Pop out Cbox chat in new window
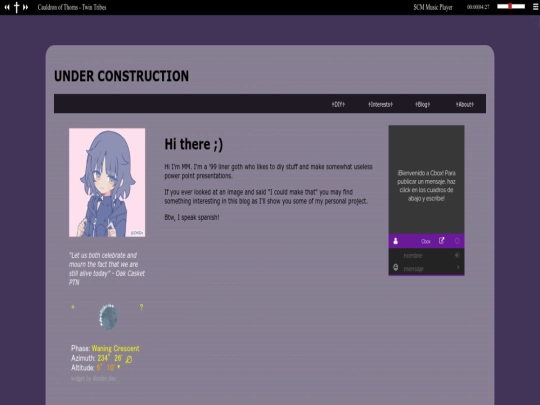Image resolution: width=540 pixels, height=405 pixels. coord(442,241)
